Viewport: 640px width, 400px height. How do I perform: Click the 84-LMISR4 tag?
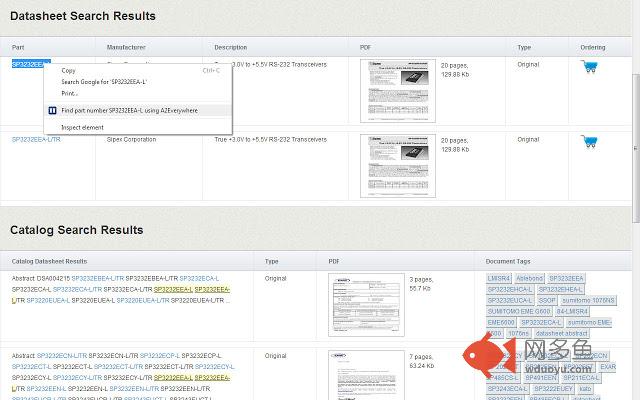click(572, 311)
